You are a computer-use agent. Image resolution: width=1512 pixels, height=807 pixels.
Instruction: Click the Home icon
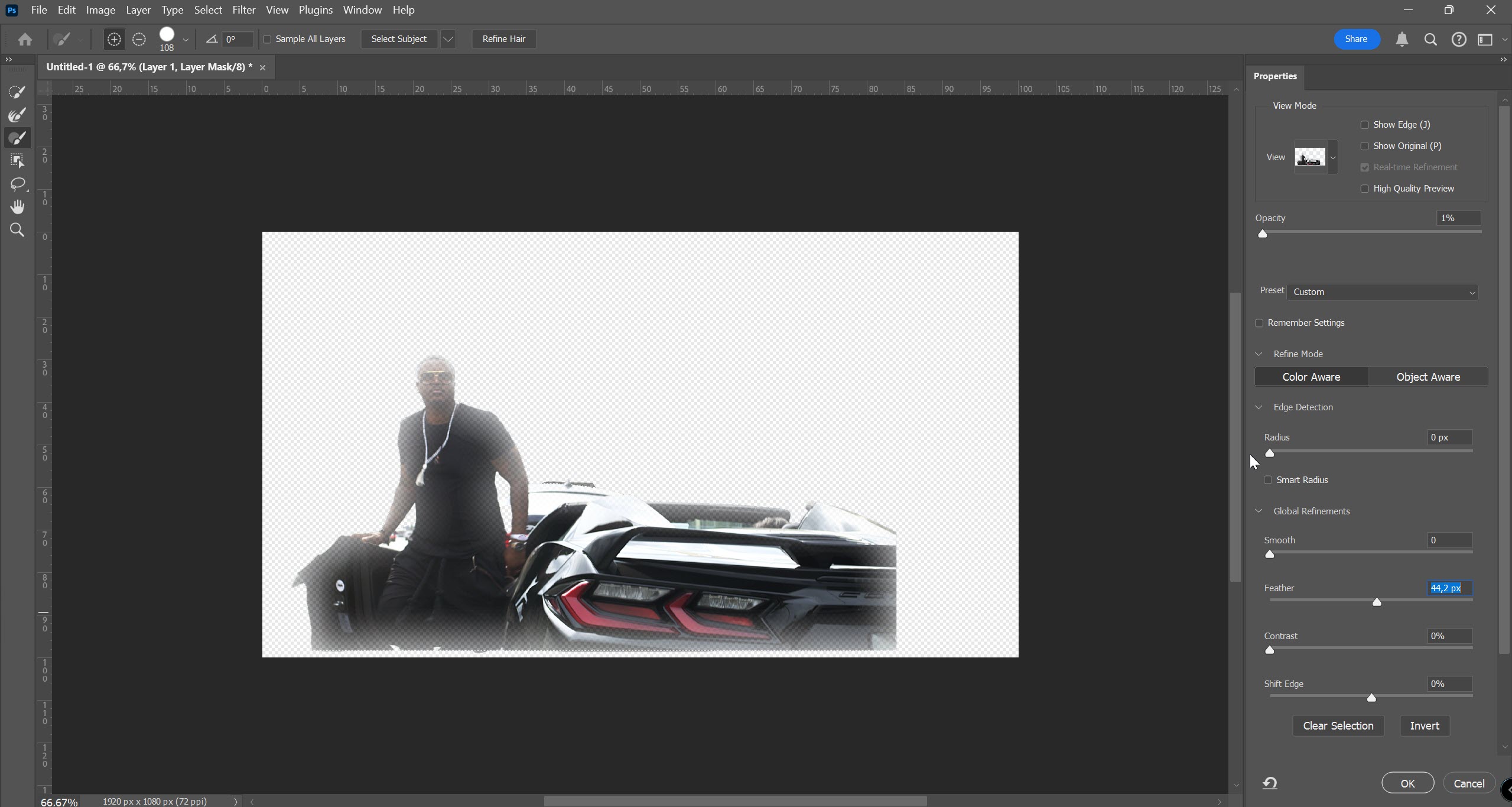[x=24, y=39]
